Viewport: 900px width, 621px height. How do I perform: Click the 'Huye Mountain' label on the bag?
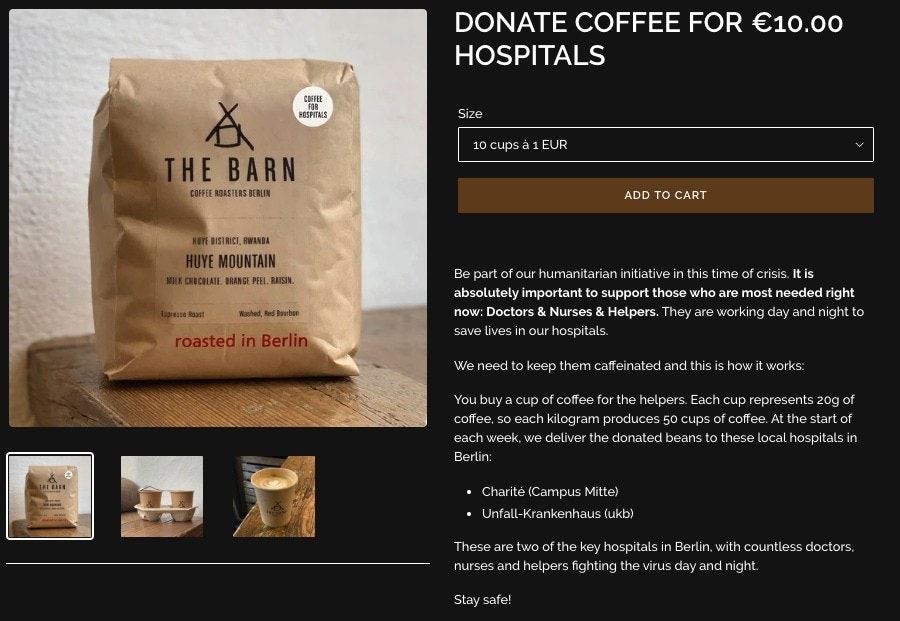231,262
